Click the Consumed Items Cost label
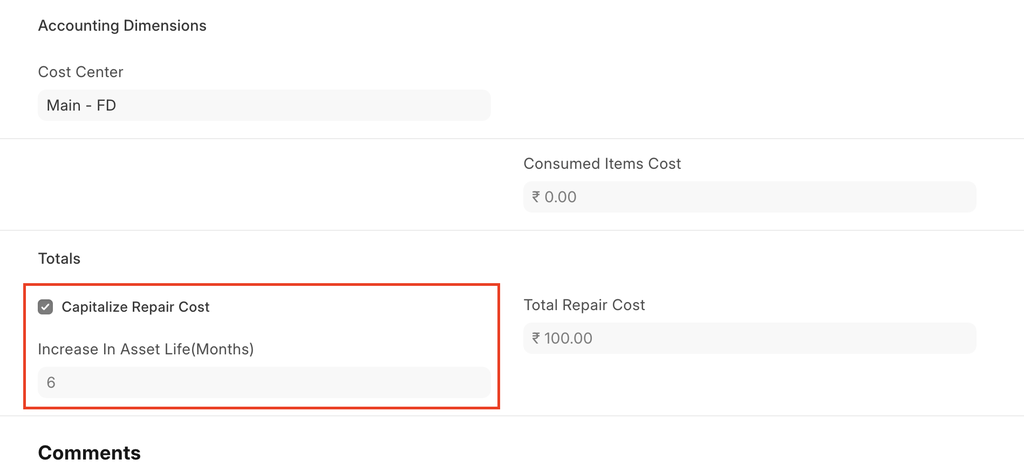 coord(602,163)
